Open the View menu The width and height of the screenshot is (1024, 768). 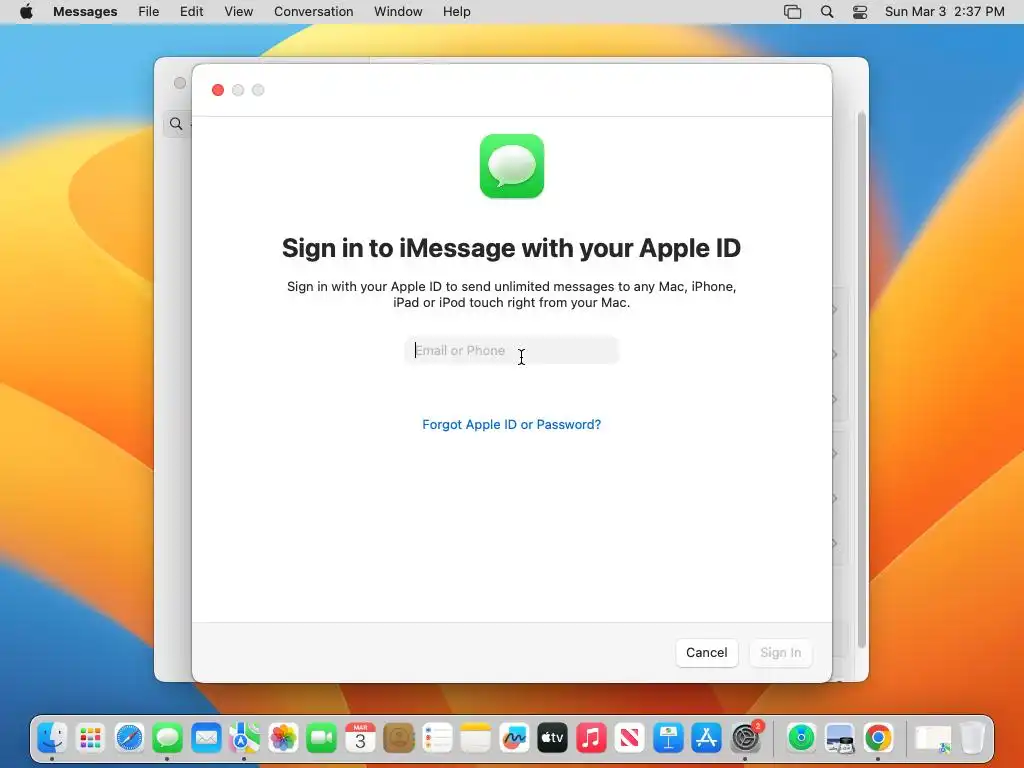pos(238,12)
